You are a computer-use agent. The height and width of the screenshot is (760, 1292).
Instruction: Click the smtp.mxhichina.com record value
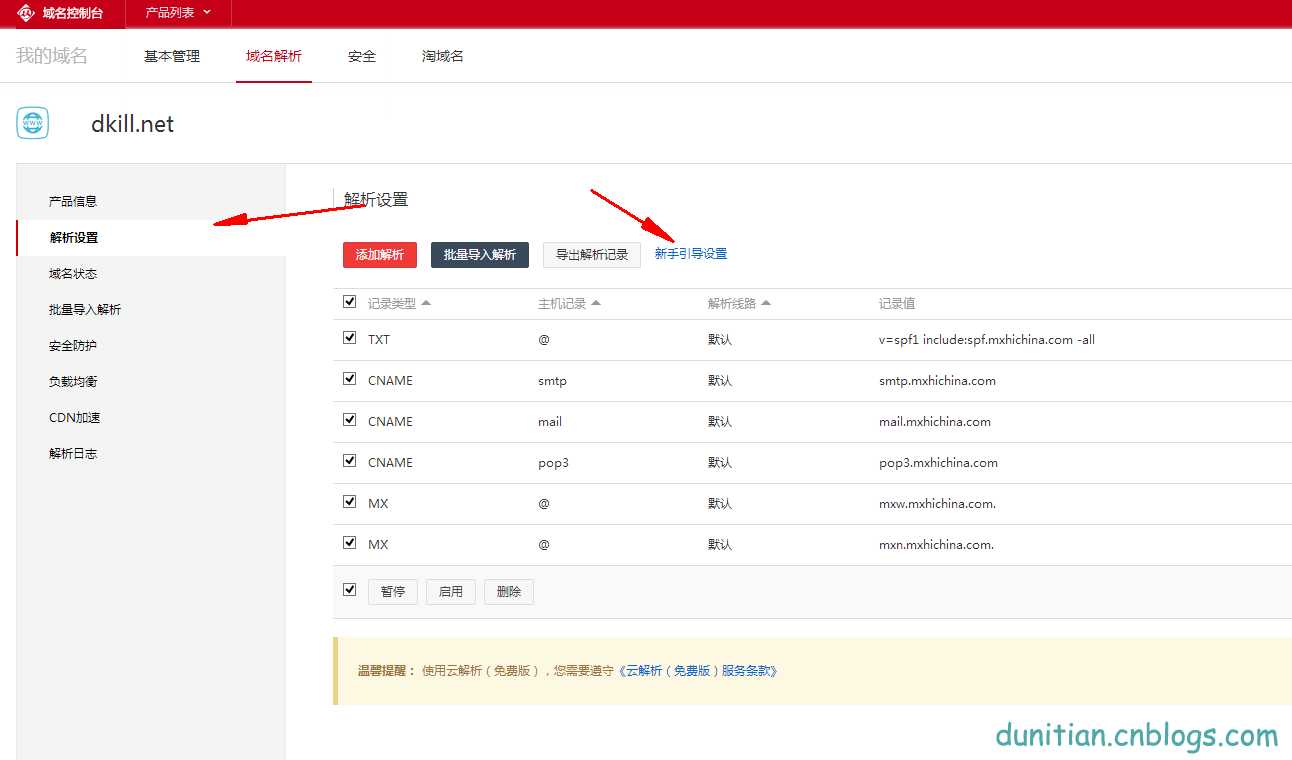pos(937,380)
